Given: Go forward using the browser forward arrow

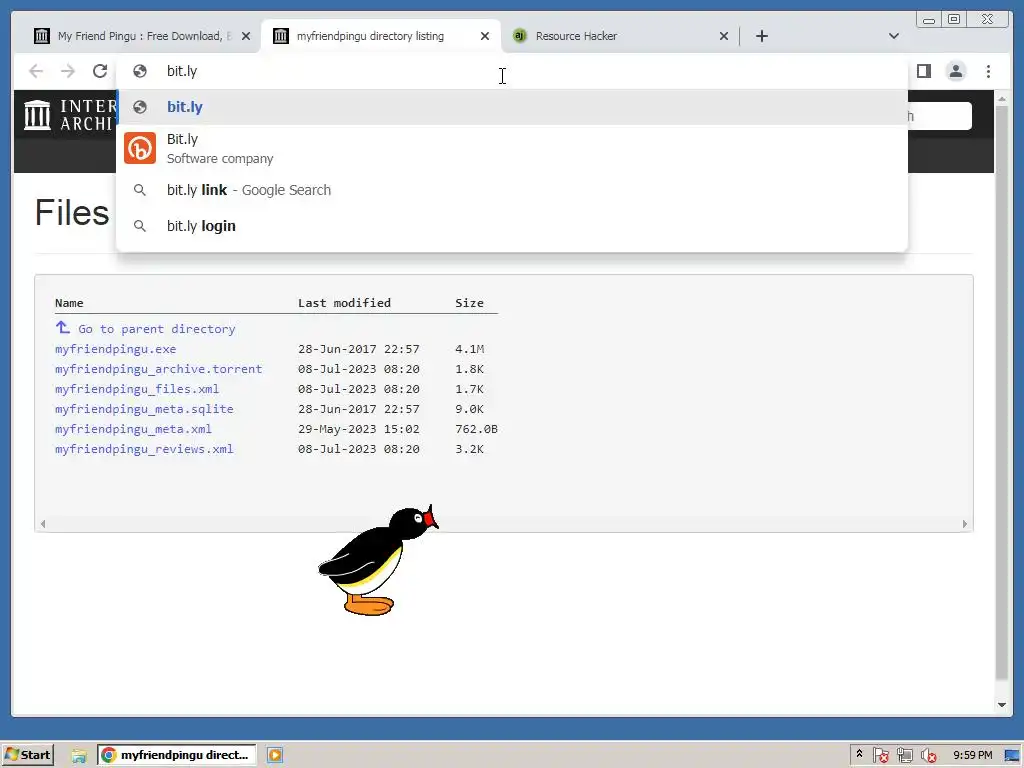Looking at the screenshot, I should pos(68,71).
